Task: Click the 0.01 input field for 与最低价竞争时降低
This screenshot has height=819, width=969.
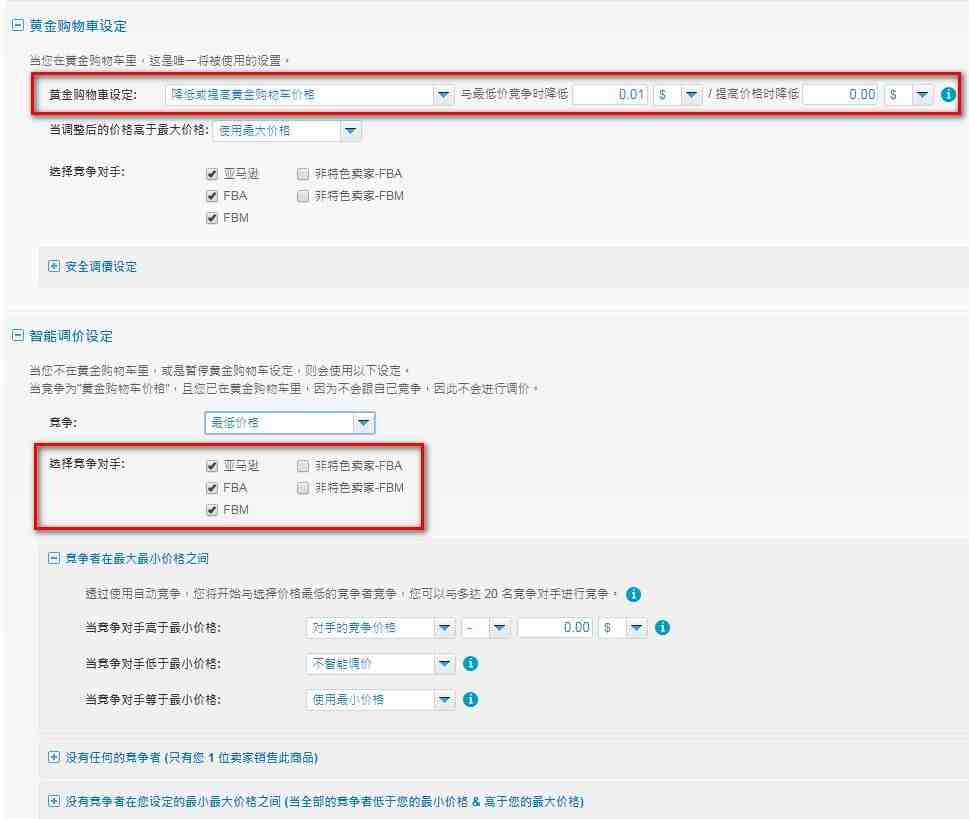Action: coord(610,95)
